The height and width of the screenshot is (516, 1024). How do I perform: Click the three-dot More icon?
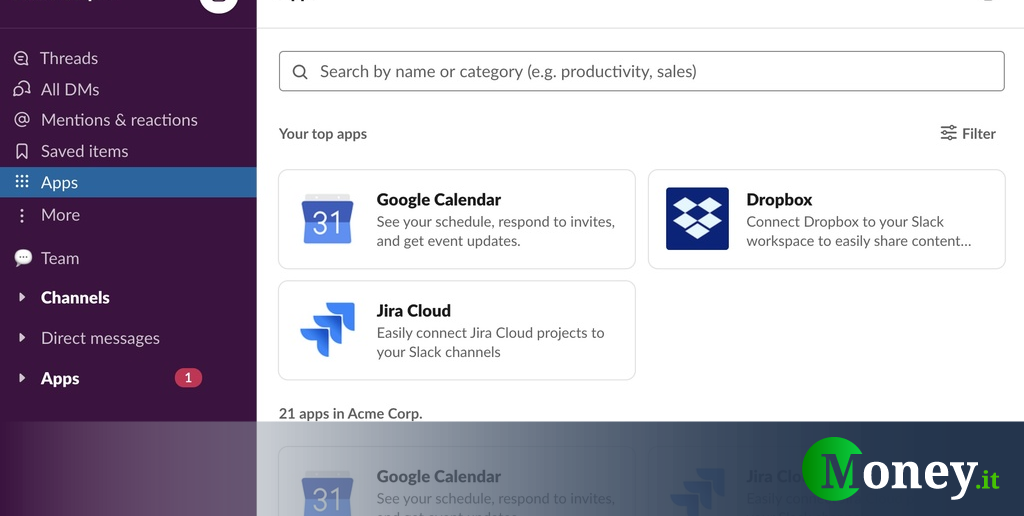point(22,215)
